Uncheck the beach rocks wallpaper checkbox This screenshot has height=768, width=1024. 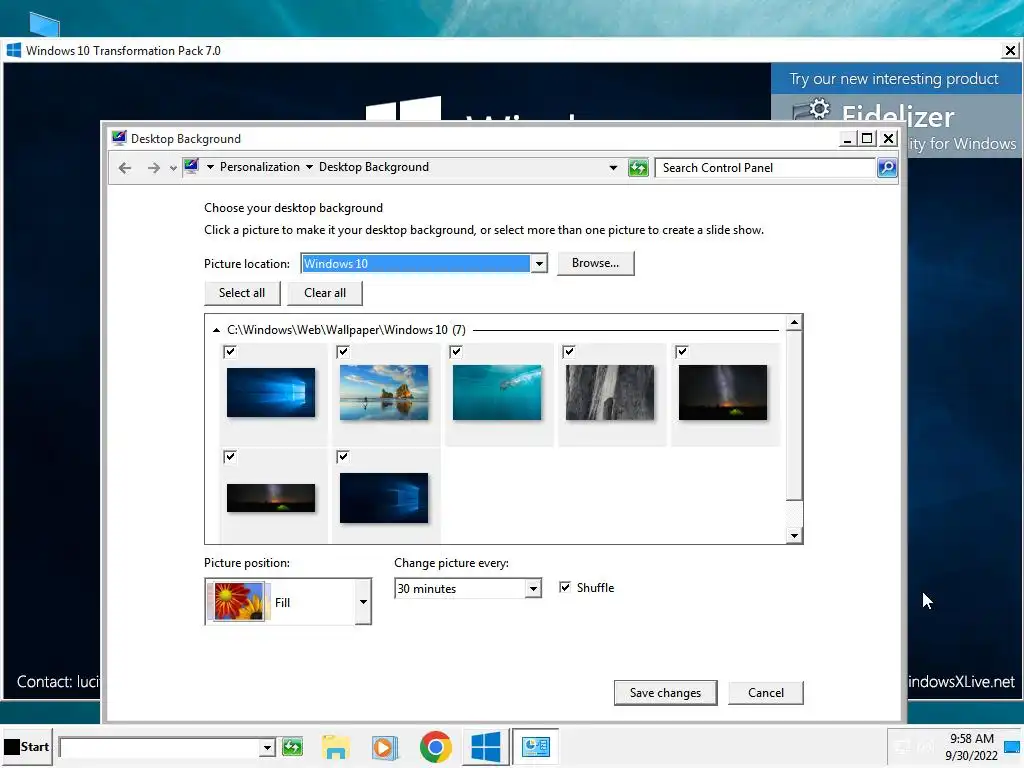tap(343, 352)
